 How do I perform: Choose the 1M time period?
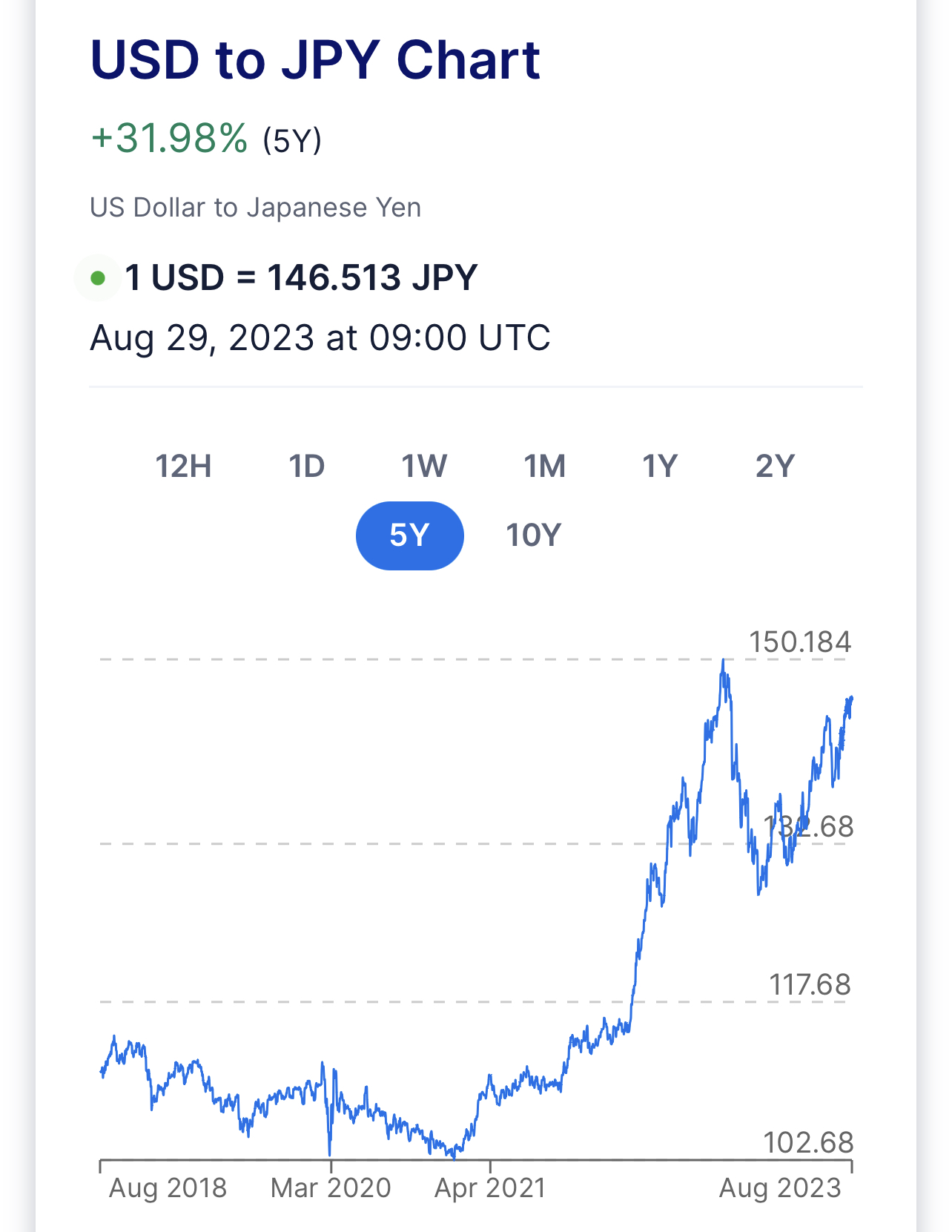[x=544, y=467]
